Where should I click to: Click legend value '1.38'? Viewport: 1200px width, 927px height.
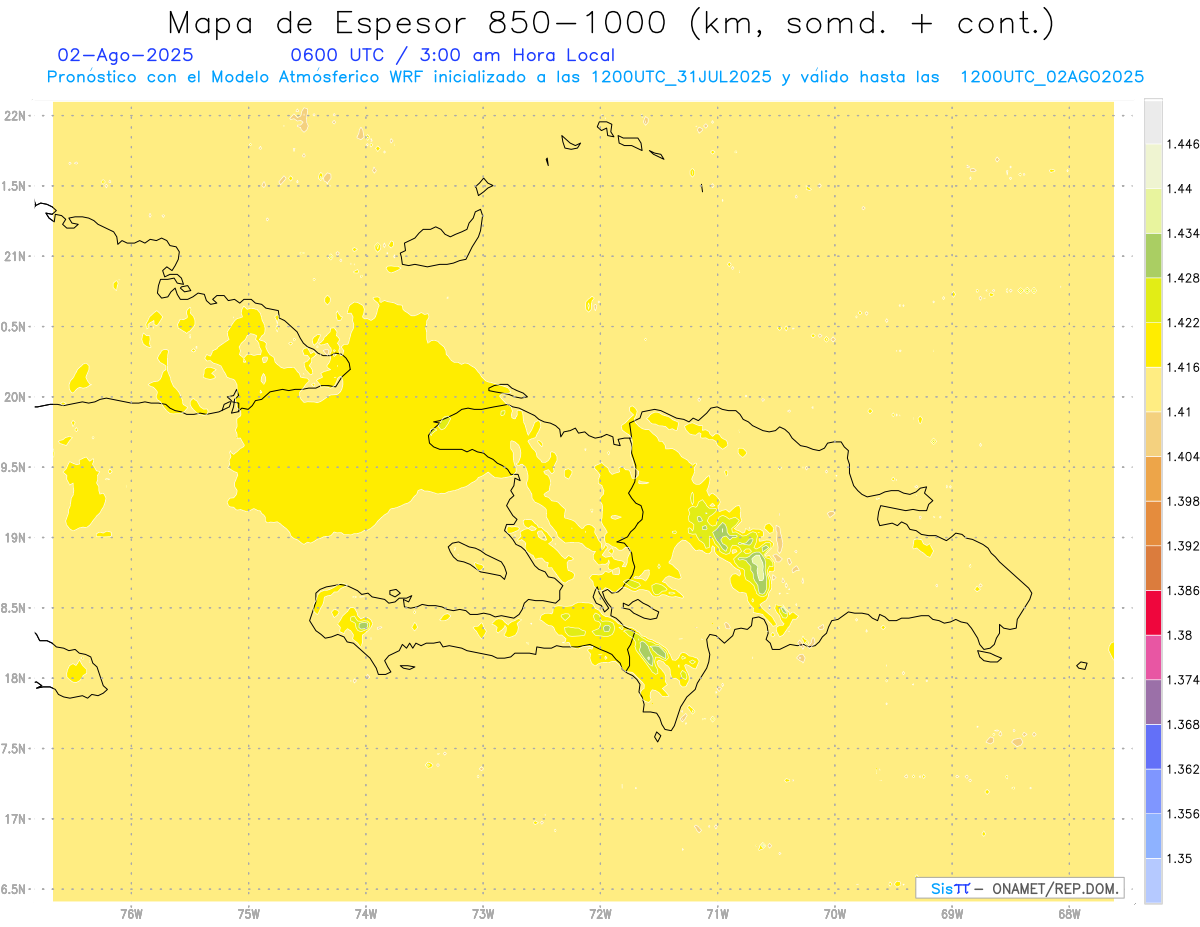tap(1179, 635)
